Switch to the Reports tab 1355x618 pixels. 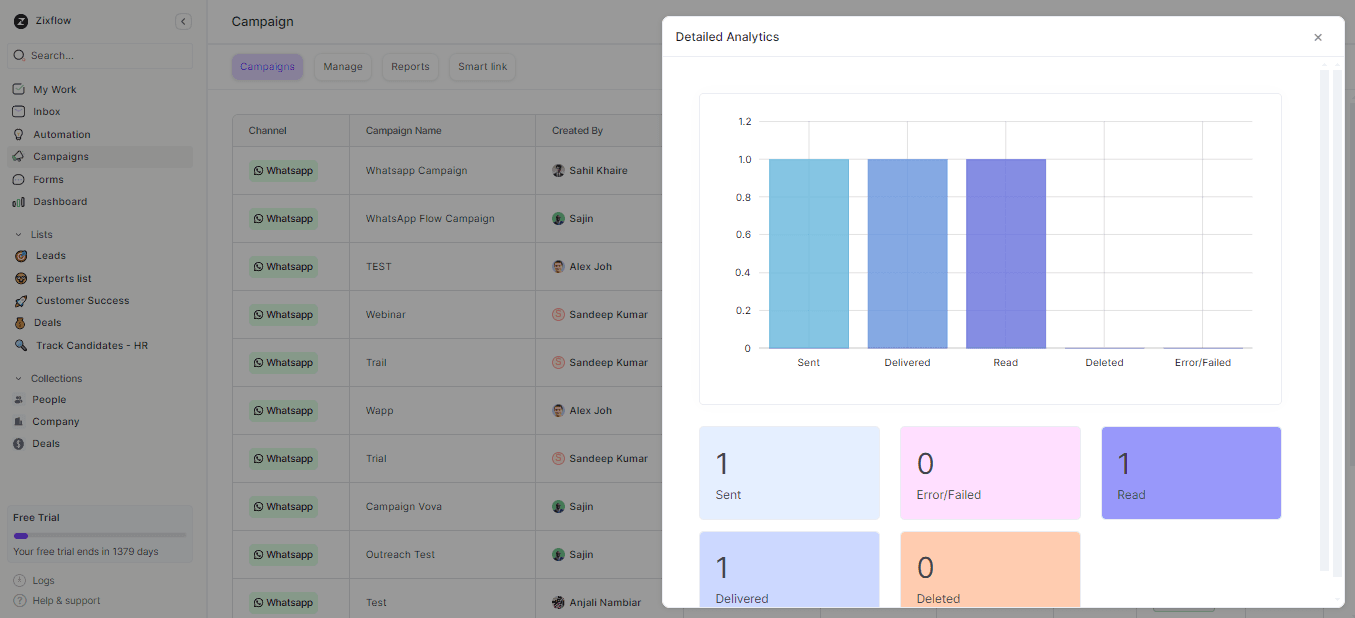pyautogui.click(x=409, y=66)
